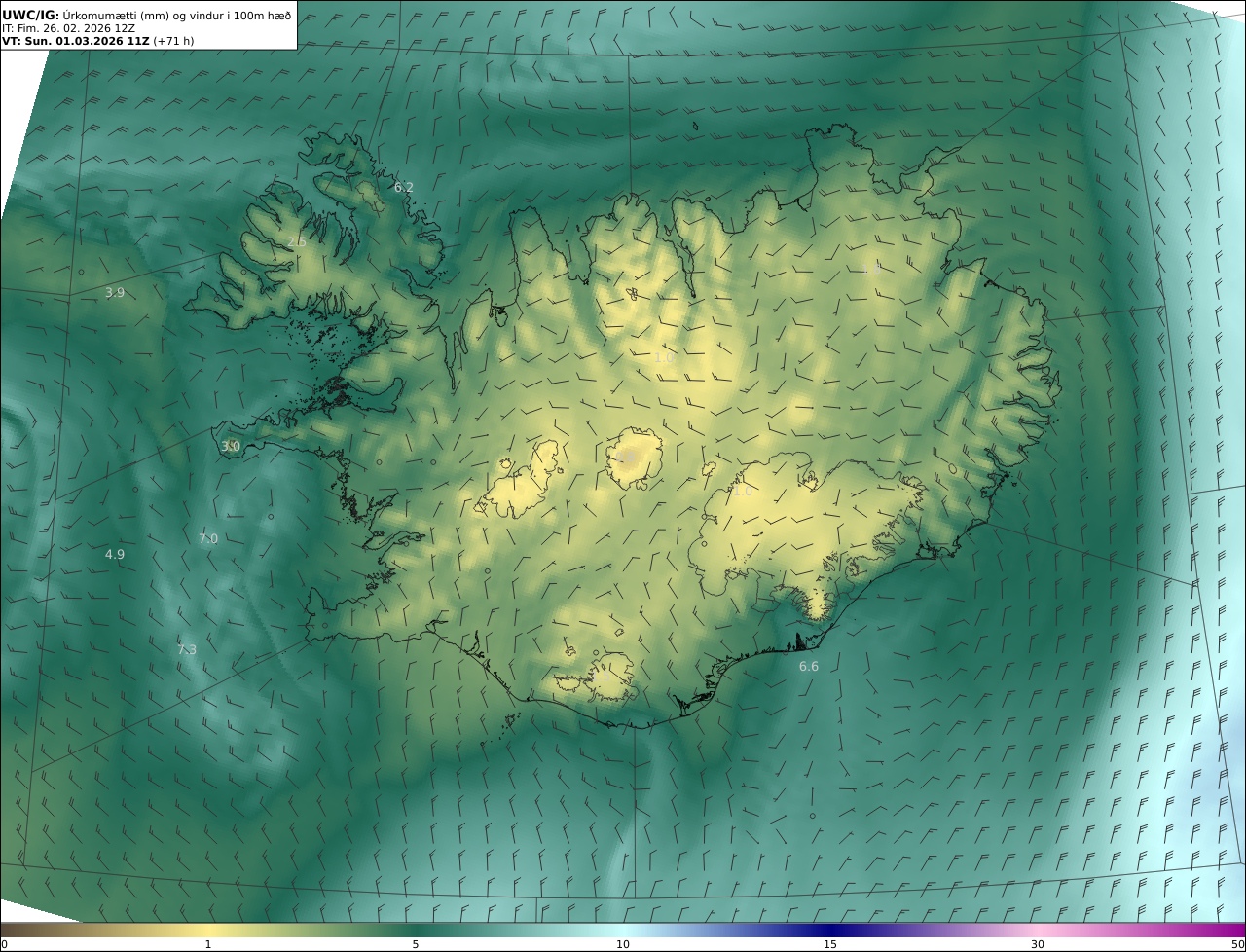Viewport: 1246px width, 952px height.
Task: Click the 7.3 value label on the map
Action: click(187, 650)
